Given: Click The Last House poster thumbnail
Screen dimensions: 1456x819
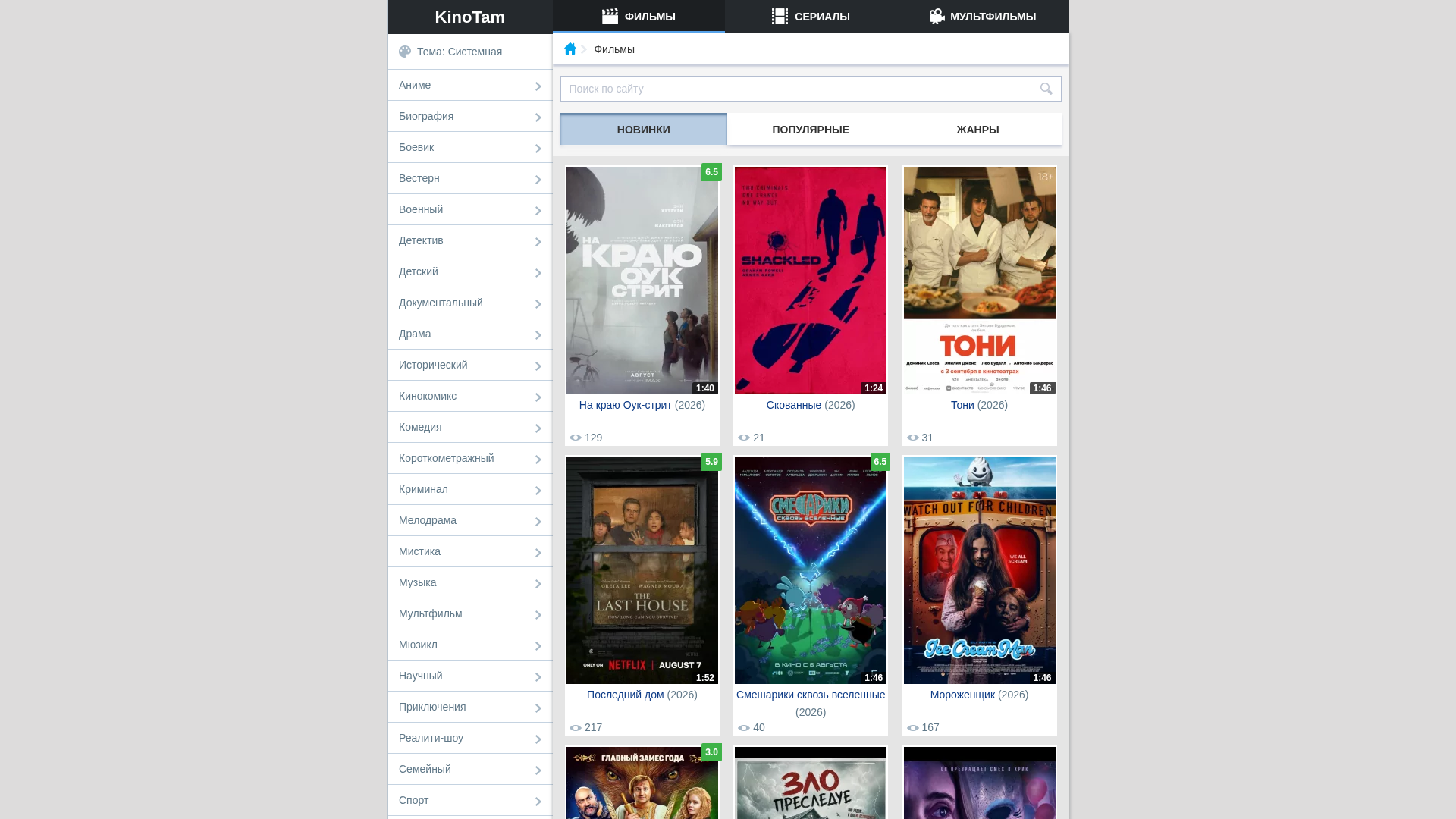Looking at the screenshot, I should [642, 570].
